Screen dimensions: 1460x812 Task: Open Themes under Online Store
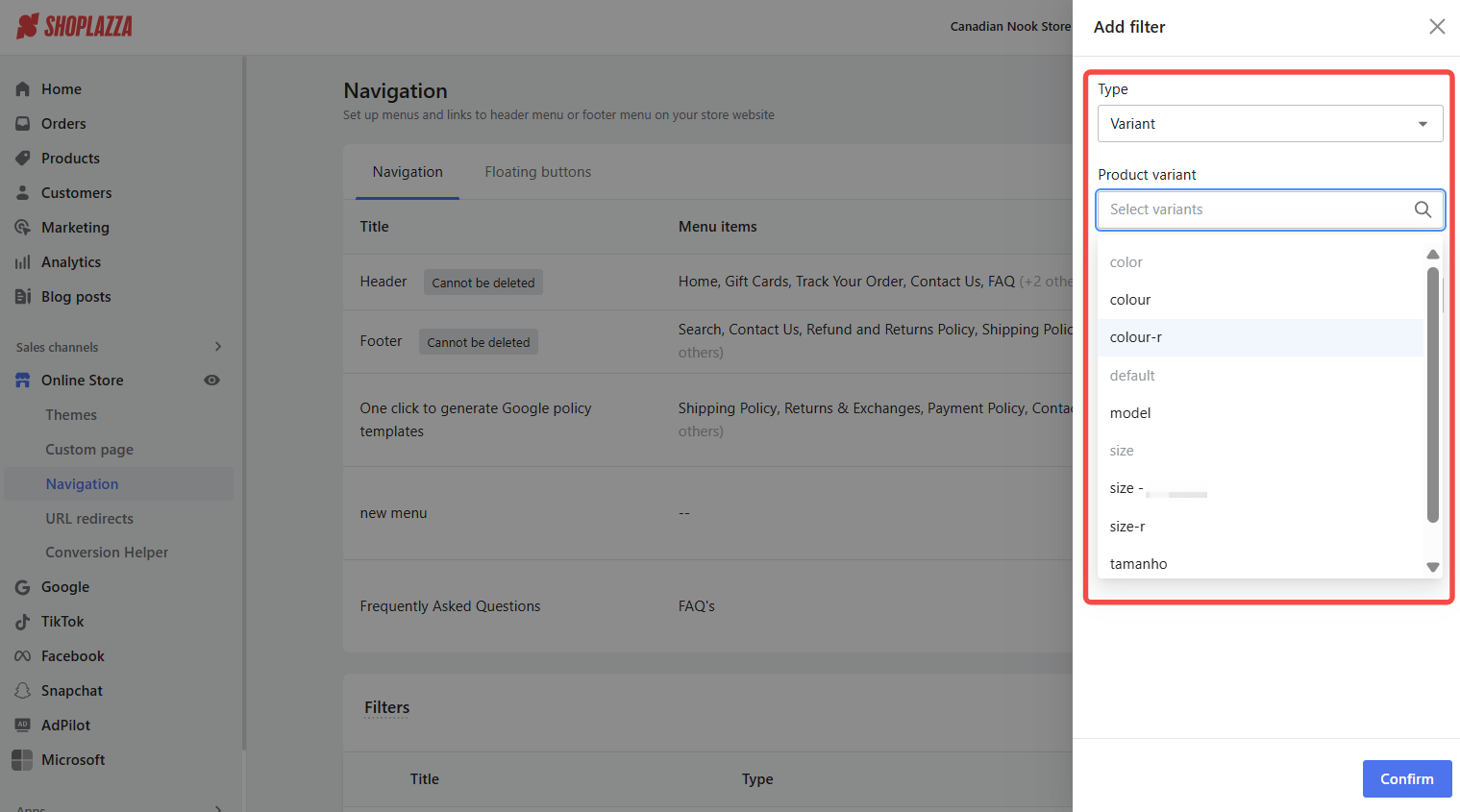[x=71, y=414]
